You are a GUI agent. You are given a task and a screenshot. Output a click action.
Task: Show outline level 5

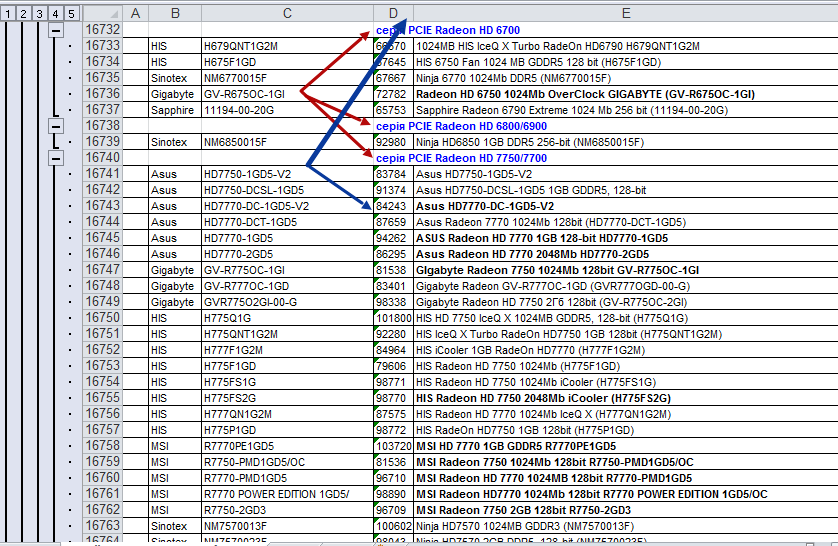[72, 13]
